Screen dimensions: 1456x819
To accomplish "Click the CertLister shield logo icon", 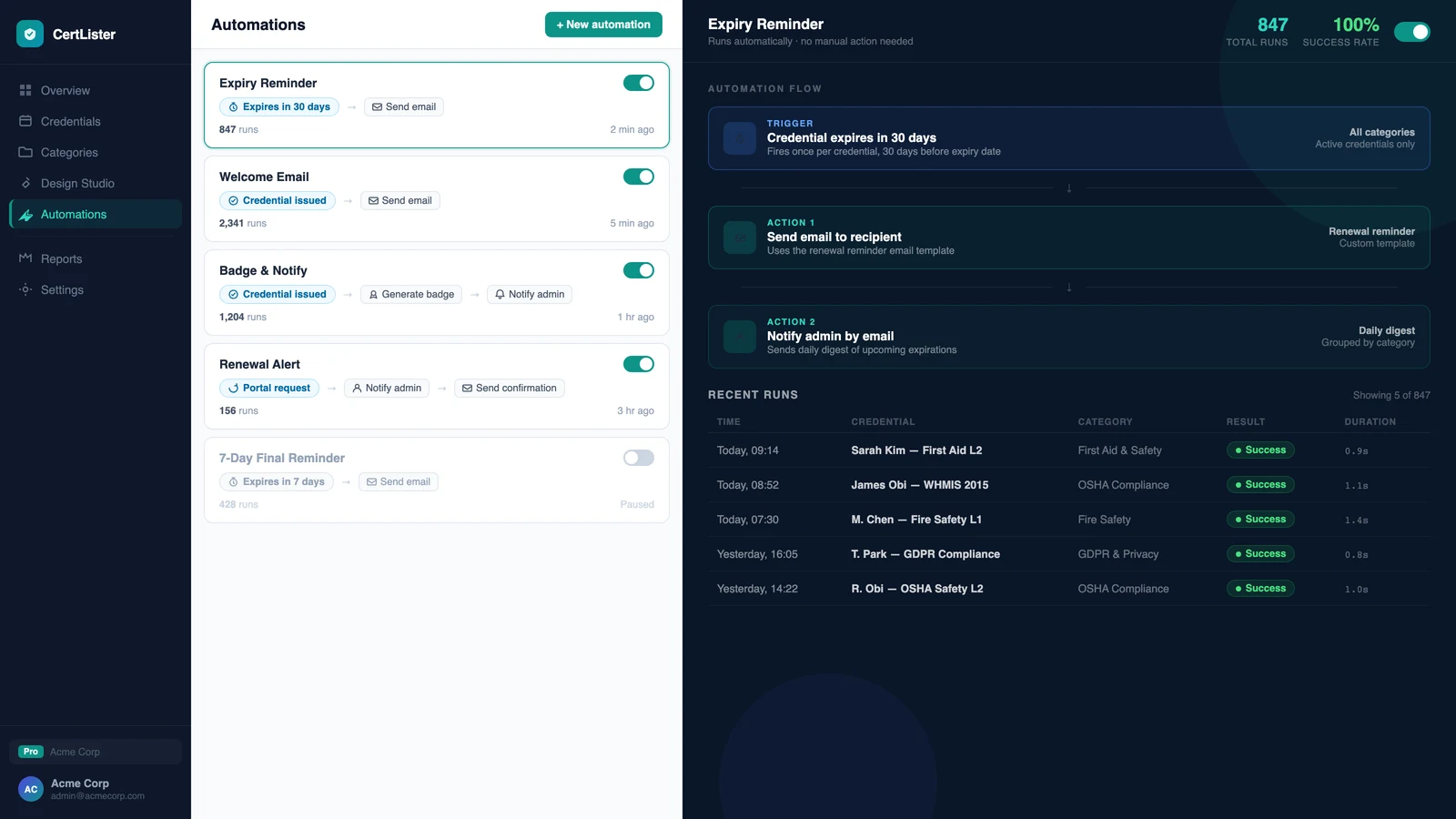I will pos(30,34).
